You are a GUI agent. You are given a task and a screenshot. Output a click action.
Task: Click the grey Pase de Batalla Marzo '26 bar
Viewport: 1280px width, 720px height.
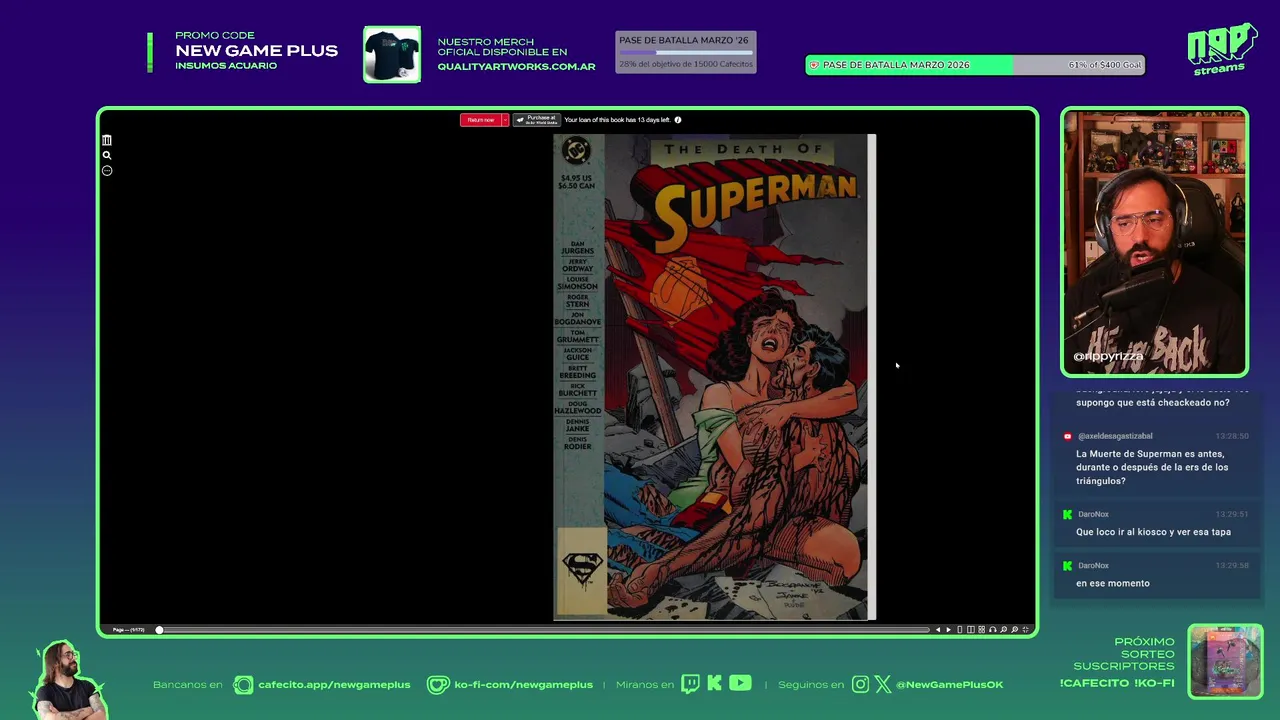[685, 52]
